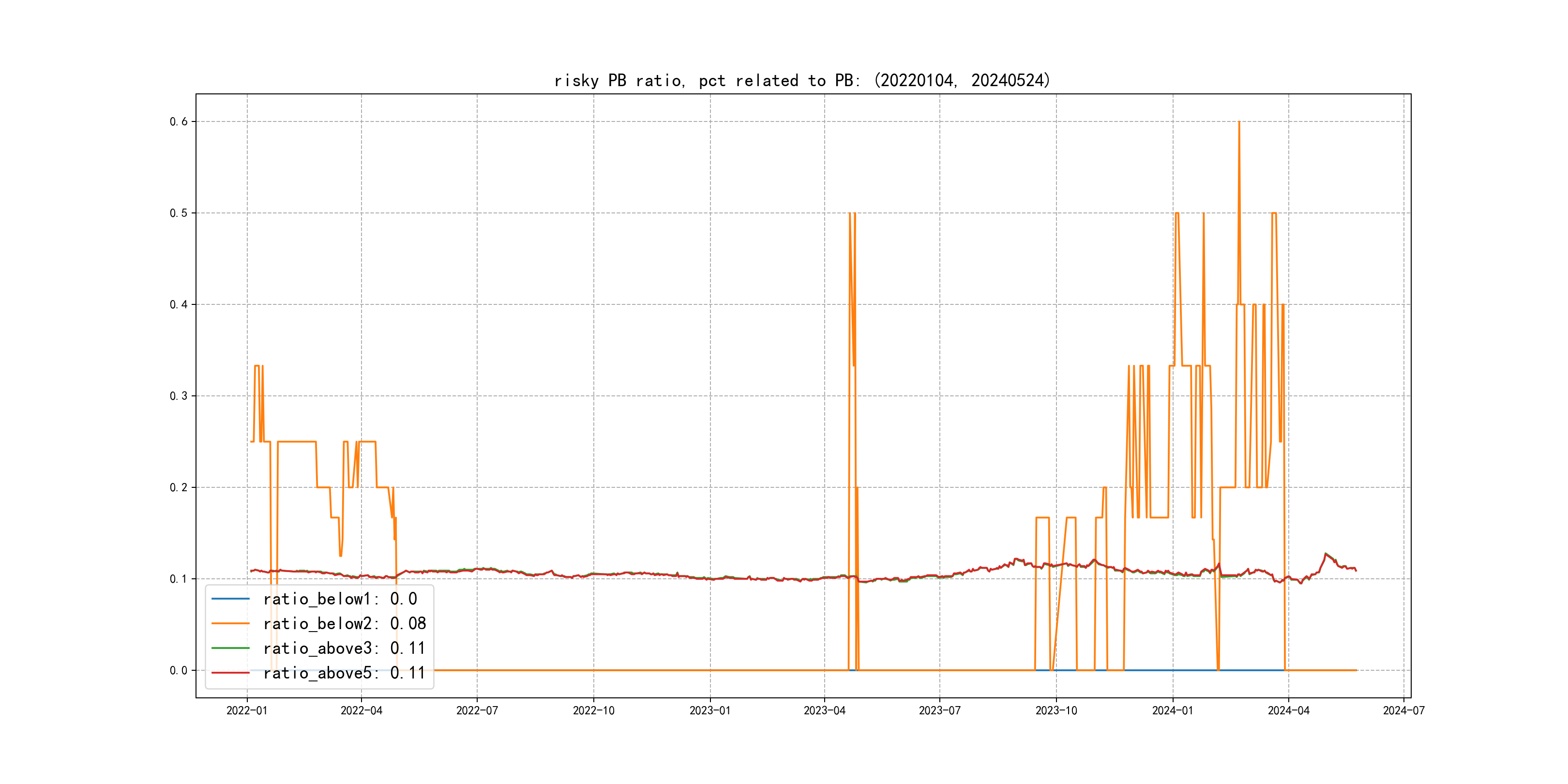1568x784 pixels.
Task: Click the orange ratio_below2 legend line sample
Action: coord(230,623)
